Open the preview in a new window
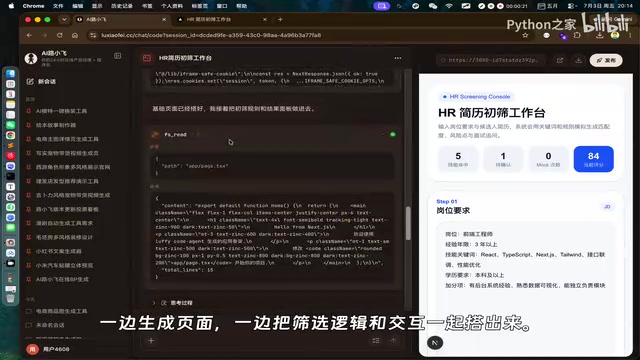 coord(560,60)
